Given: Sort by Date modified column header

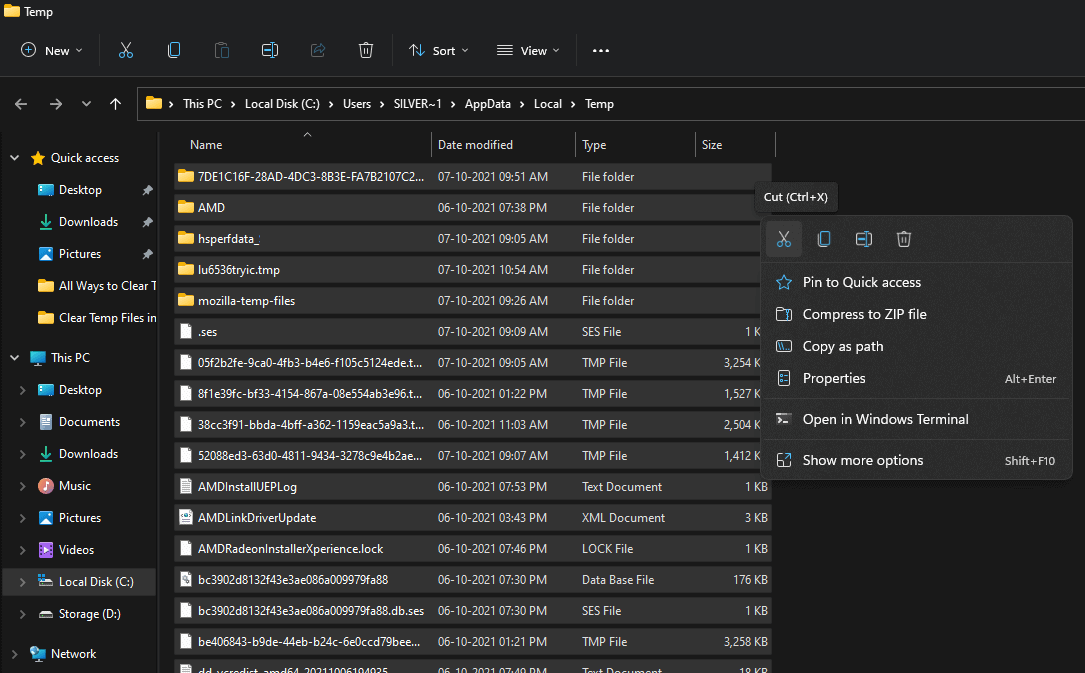Looking at the screenshot, I should [475, 145].
